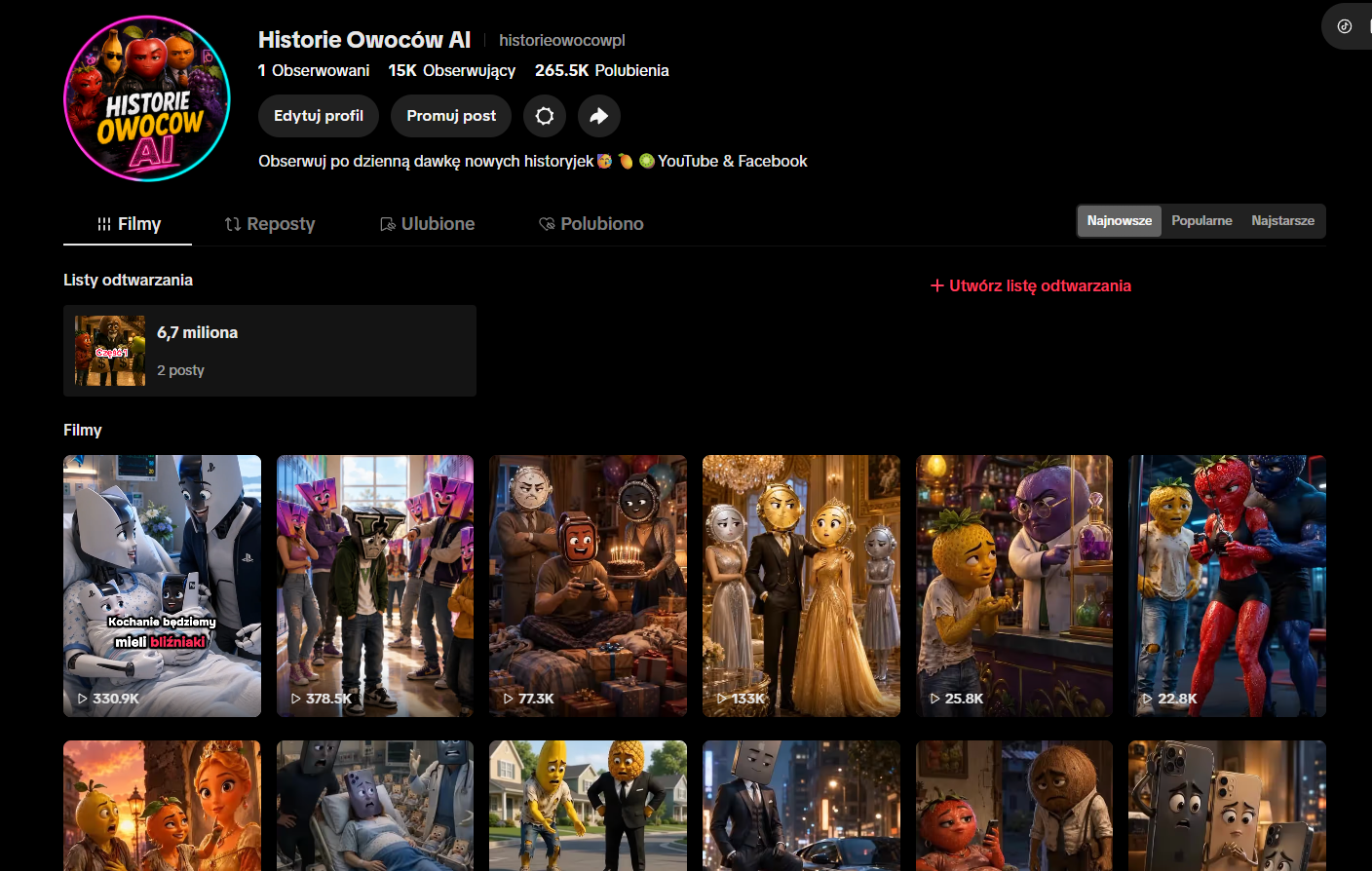Sort videos by Popularne

point(1201,221)
